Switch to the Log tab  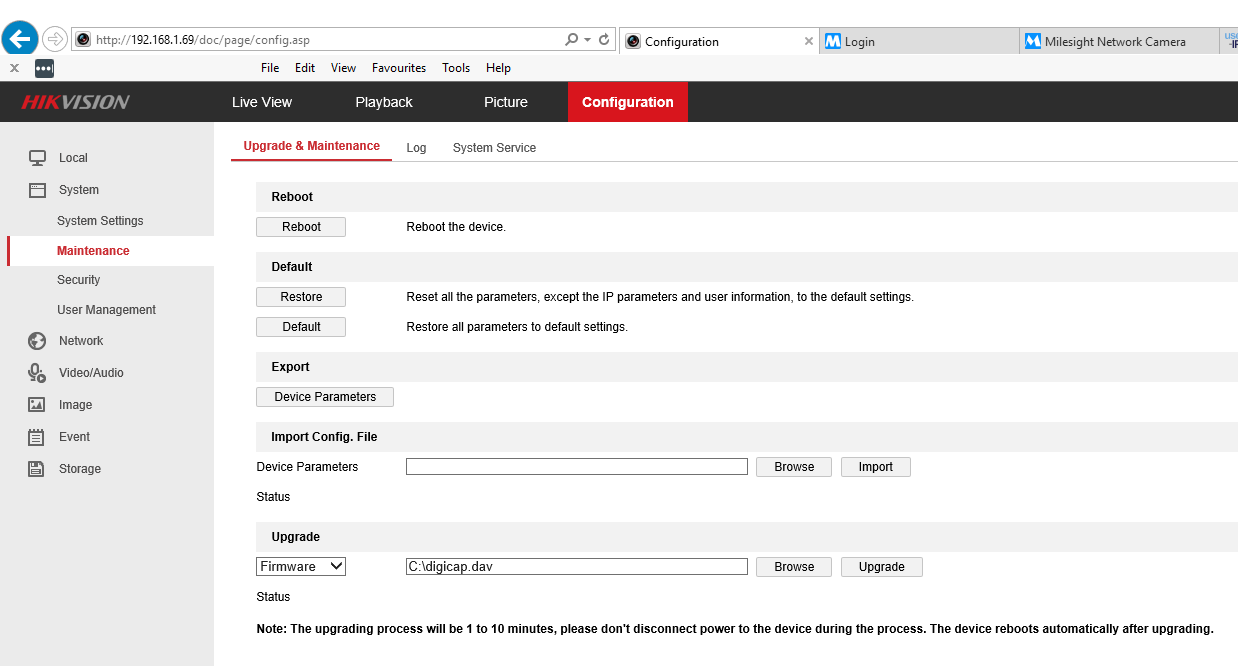pyautogui.click(x=416, y=148)
